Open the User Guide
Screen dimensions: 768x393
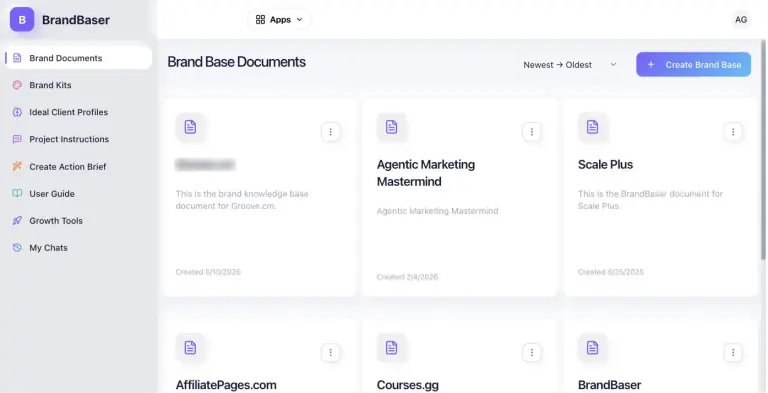click(x=52, y=194)
